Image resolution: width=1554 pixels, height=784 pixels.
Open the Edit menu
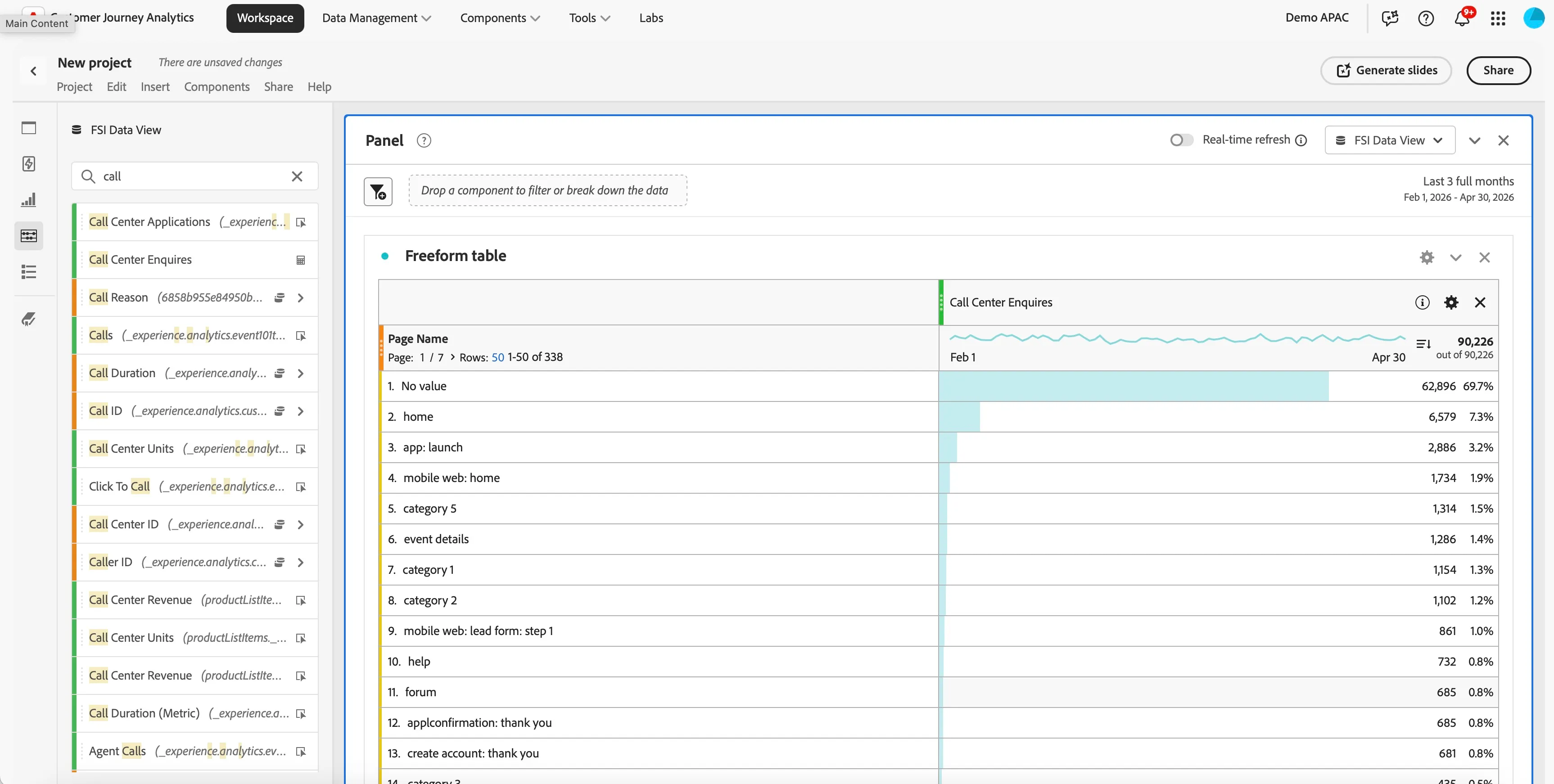click(117, 87)
